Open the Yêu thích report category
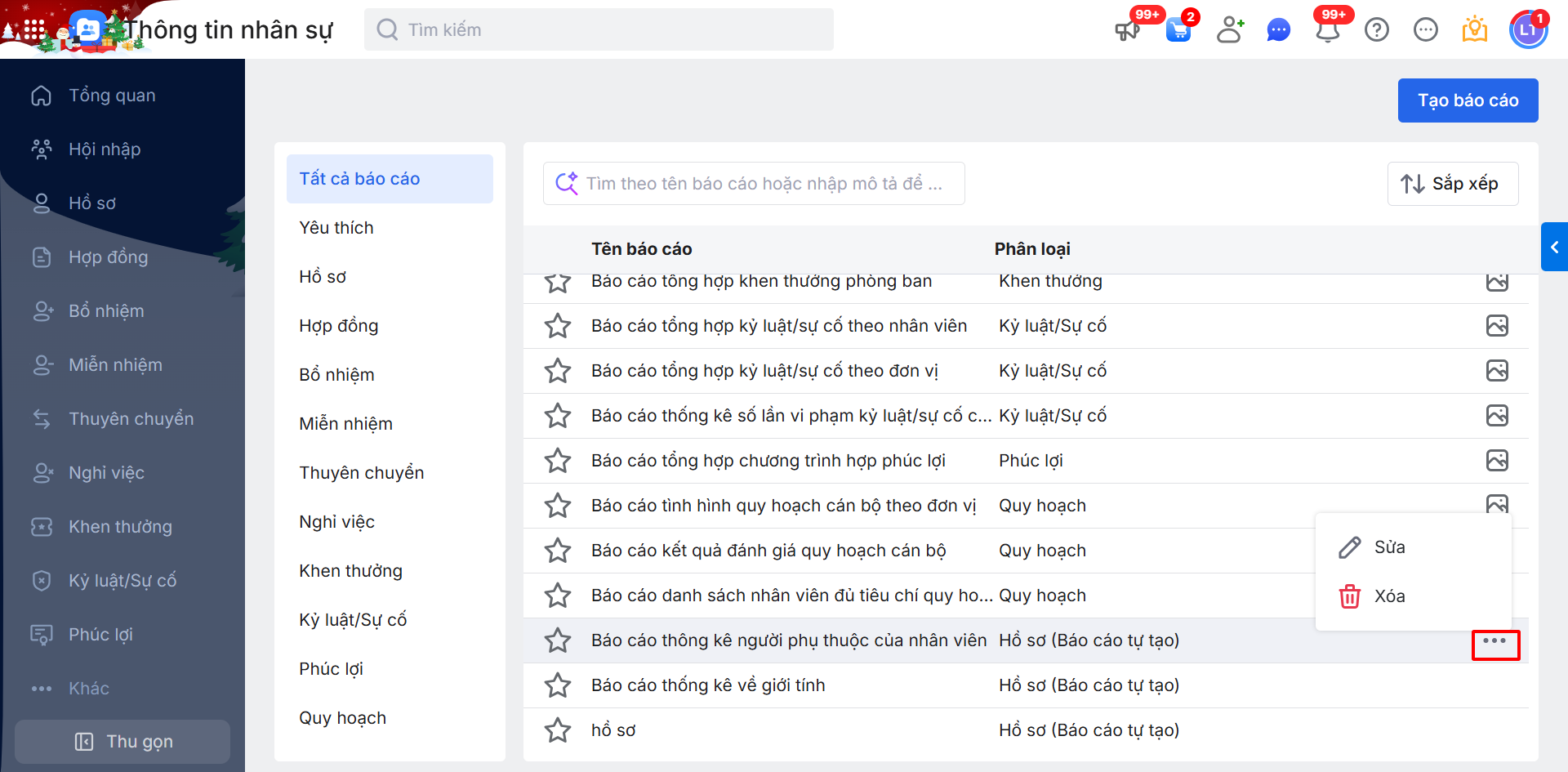The image size is (1568, 772). point(336,228)
